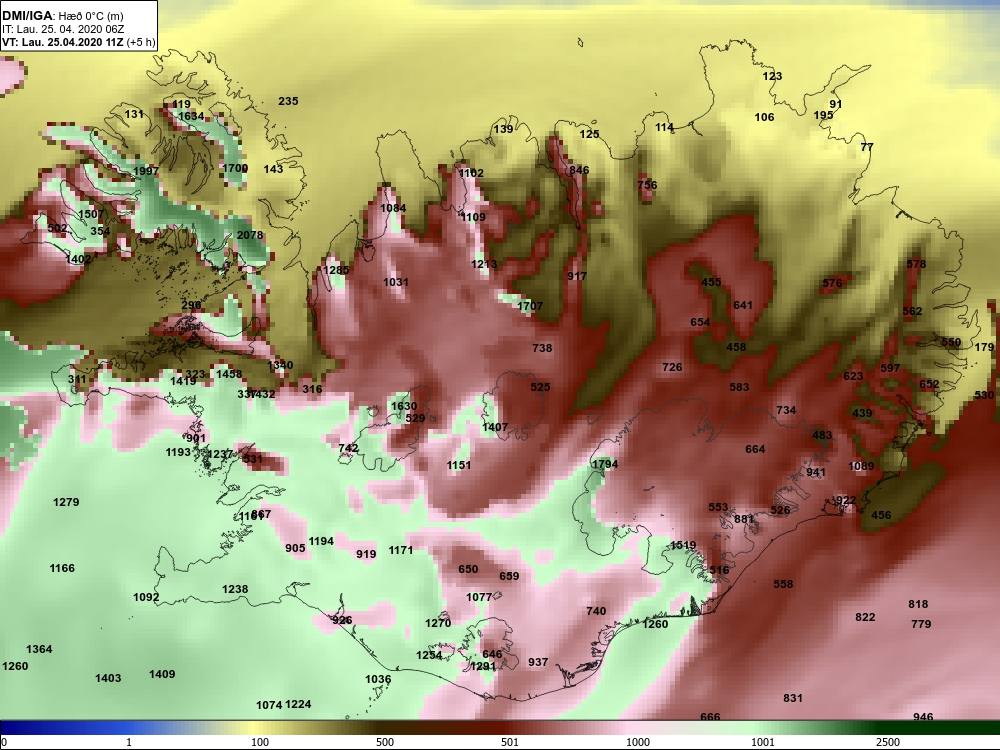This screenshot has width=1000, height=750.
Task: Click the map value 1102
Action: coord(471,173)
